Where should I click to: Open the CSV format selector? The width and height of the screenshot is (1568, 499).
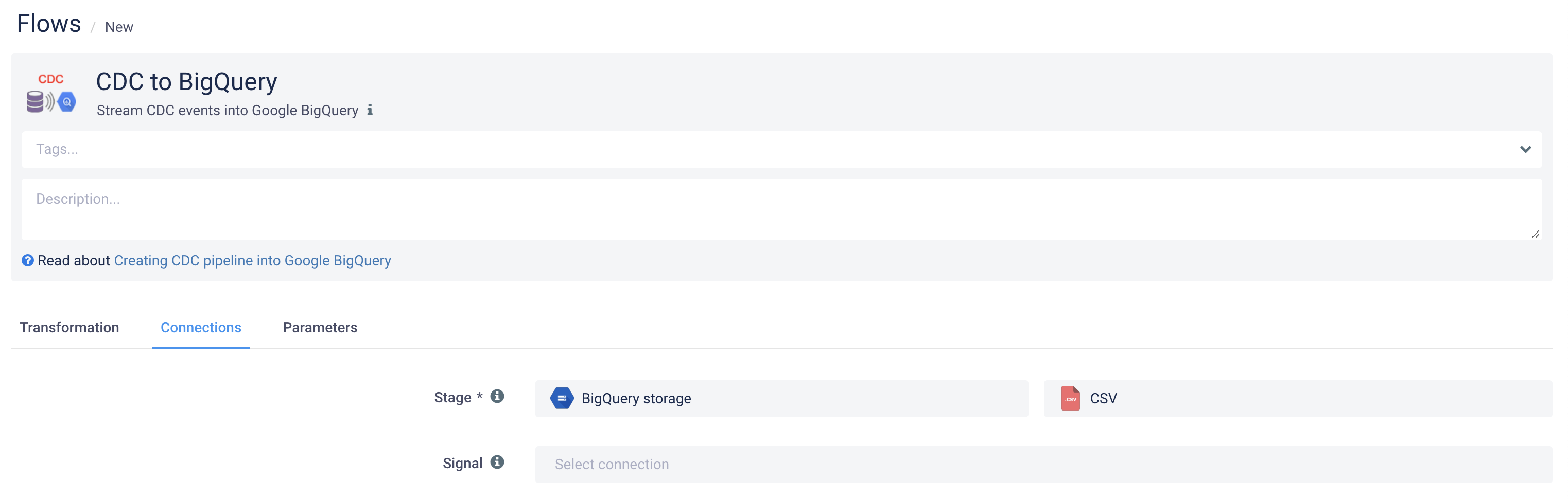point(1298,399)
